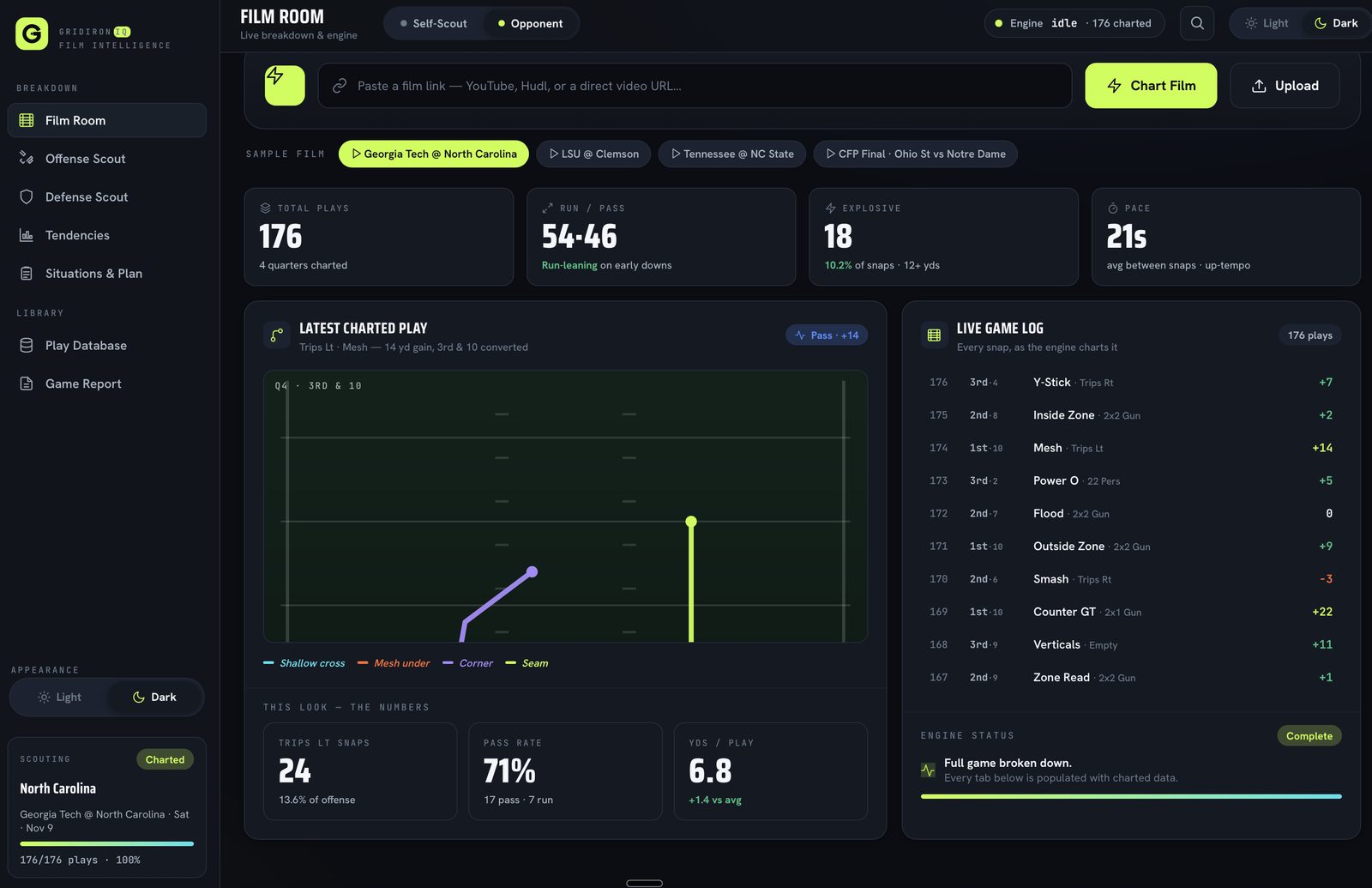Click the Engine Status progress bar
The height and width of the screenshot is (888, 1372).
pyautogui.click(x=1131, y=797)
